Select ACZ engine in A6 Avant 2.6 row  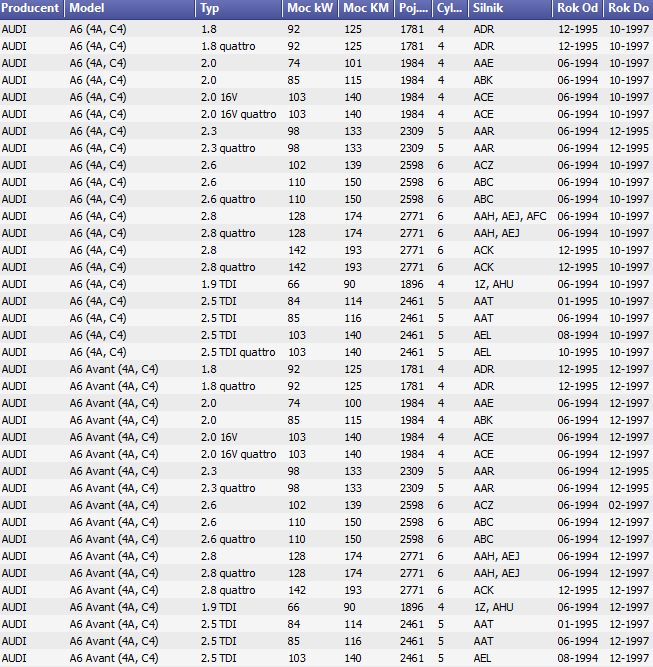[483, 505]
